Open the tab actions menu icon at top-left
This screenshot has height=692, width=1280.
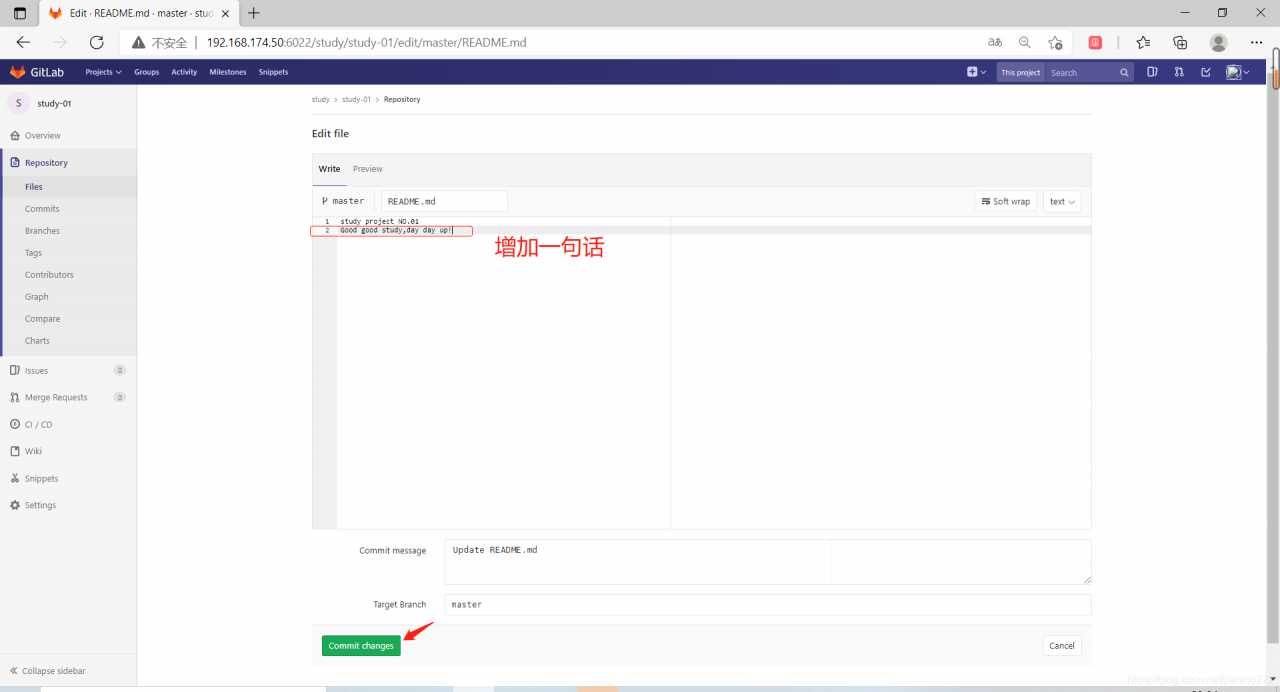(20, 13)
